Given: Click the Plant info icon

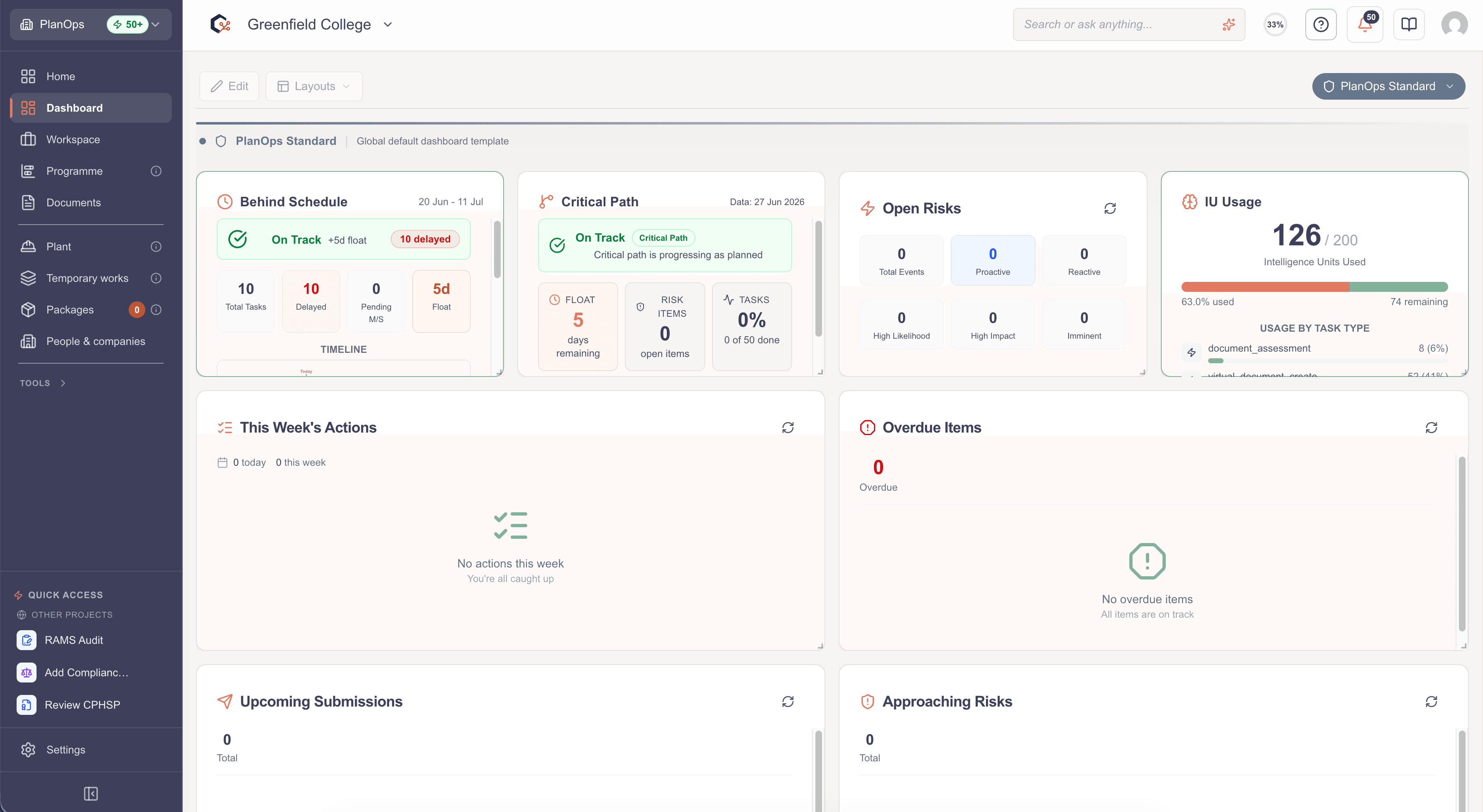Looking at the screenshot, I should [x=156, y=246].
